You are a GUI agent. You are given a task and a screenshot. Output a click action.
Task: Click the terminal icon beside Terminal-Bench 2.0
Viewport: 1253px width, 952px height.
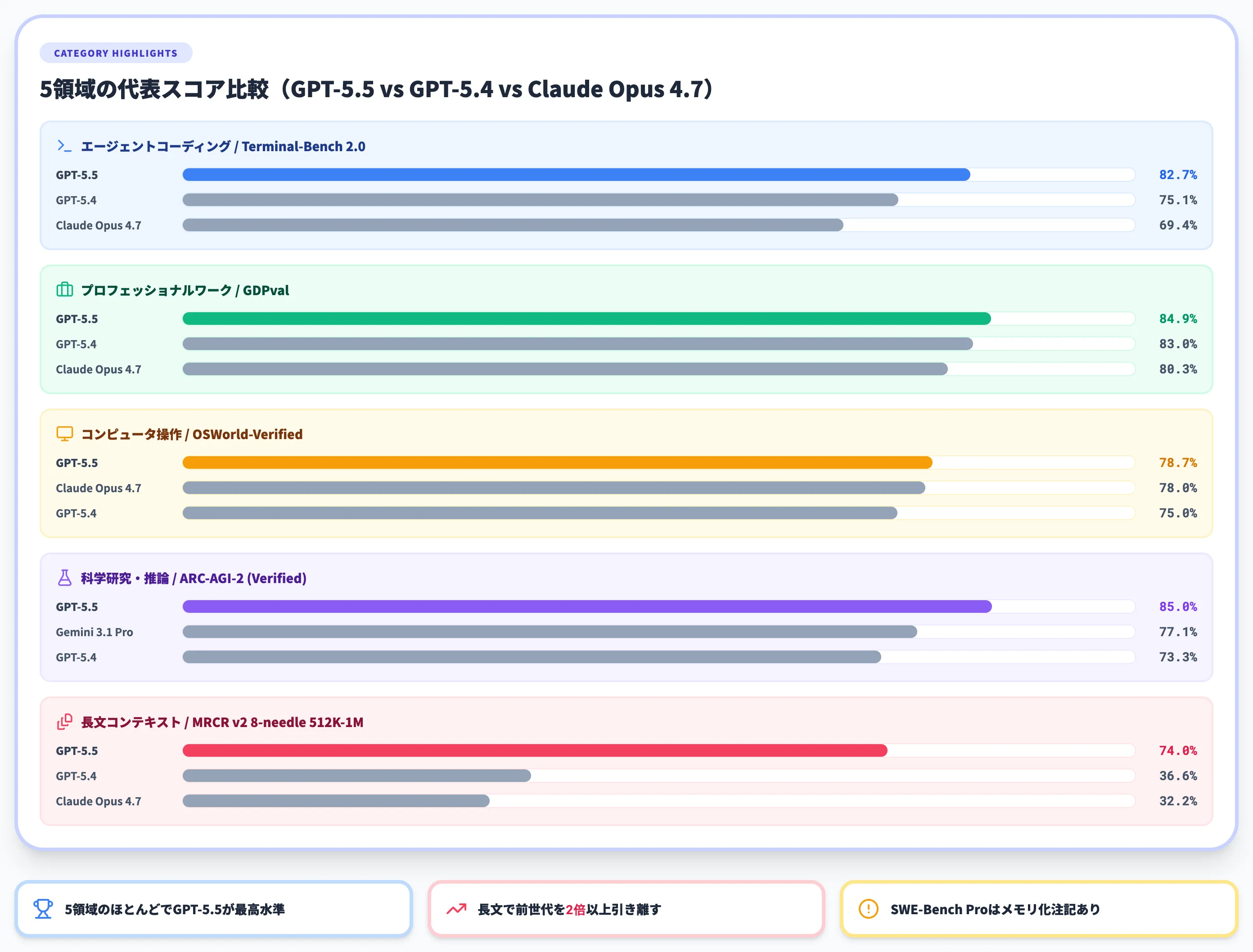[64, 146]
